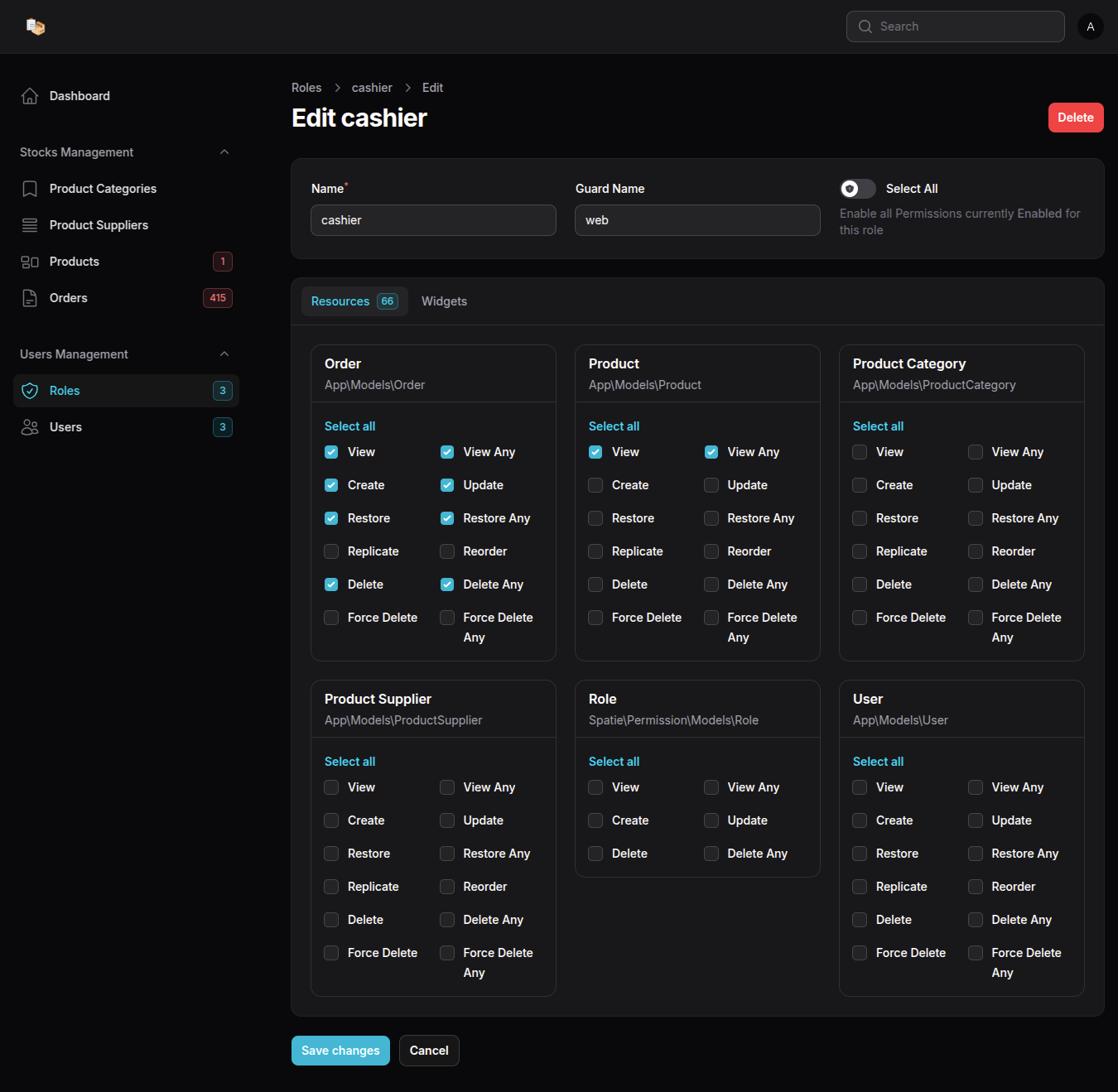Image resolution: width=1118 pixels, height=1092 pixels.
Task: Collapse the Stocks Management group
Action: tap(224, 152)
